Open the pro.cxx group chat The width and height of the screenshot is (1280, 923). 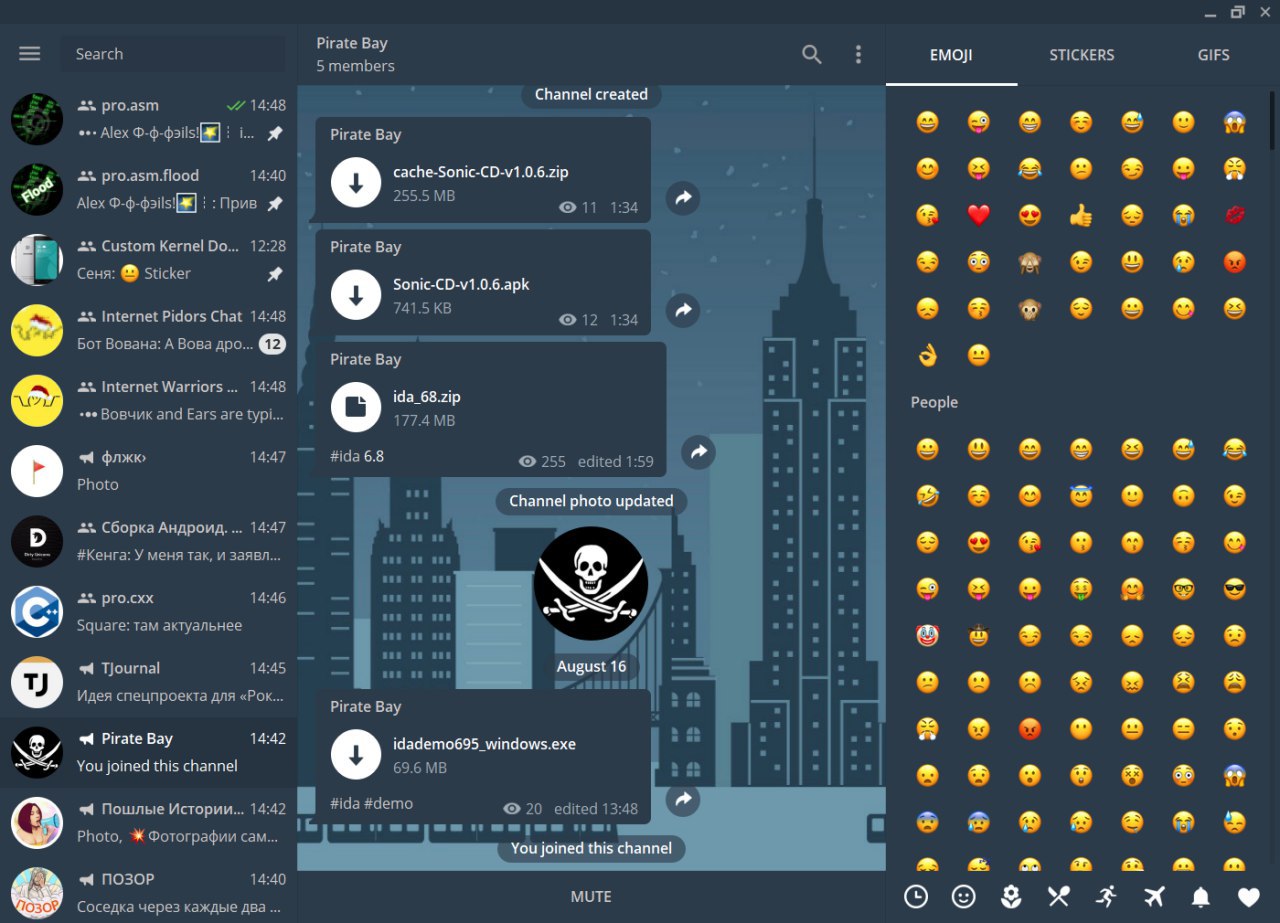(149, 611)
